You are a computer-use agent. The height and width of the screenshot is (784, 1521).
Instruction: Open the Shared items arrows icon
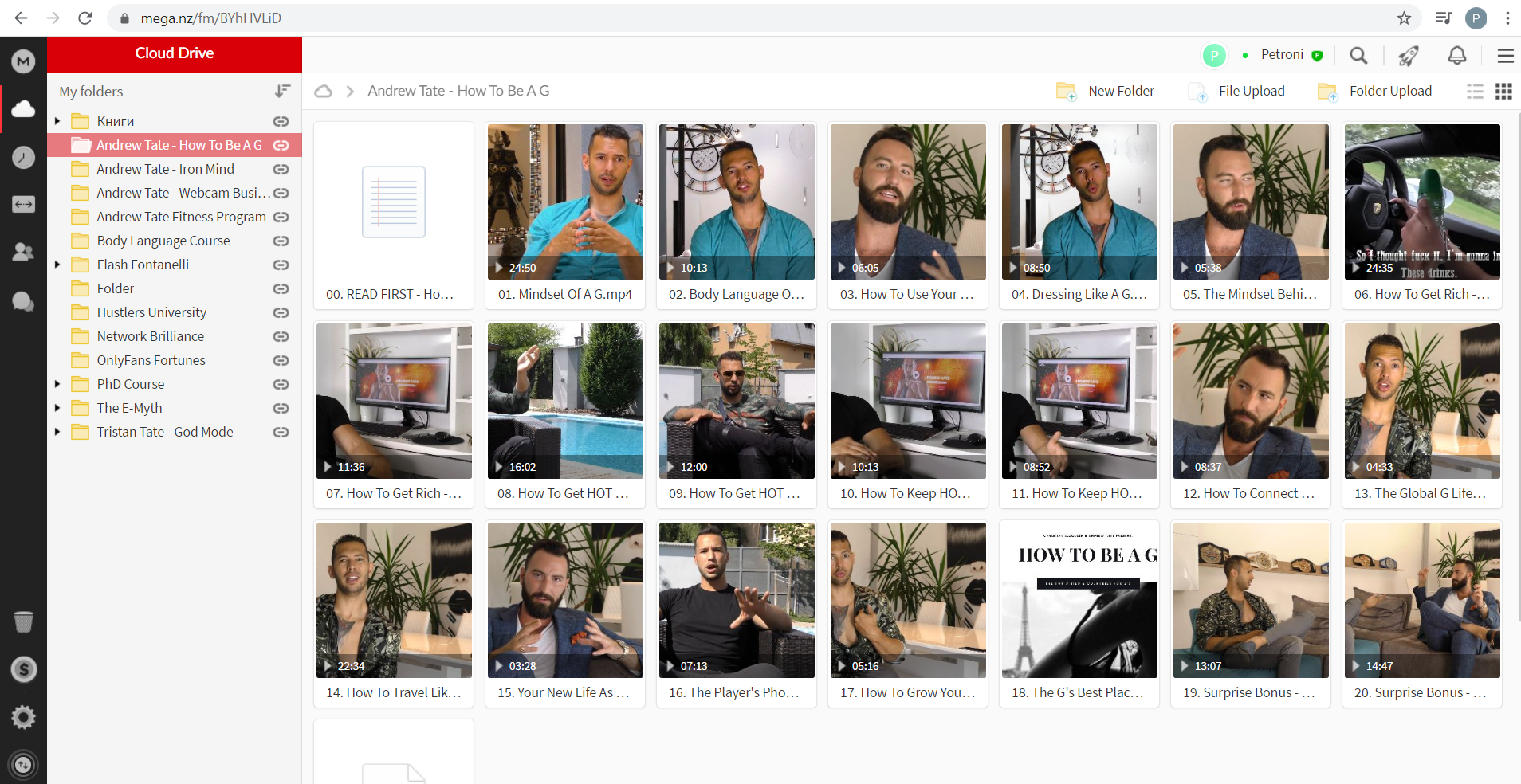23,204
